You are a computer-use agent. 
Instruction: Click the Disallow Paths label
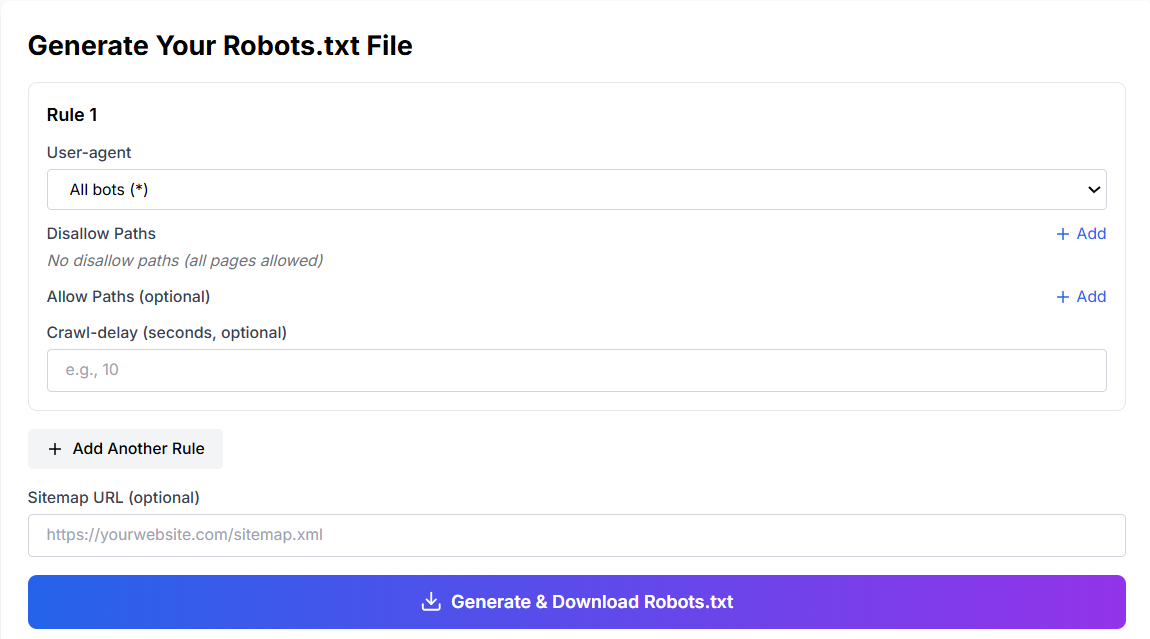point(101,233)
